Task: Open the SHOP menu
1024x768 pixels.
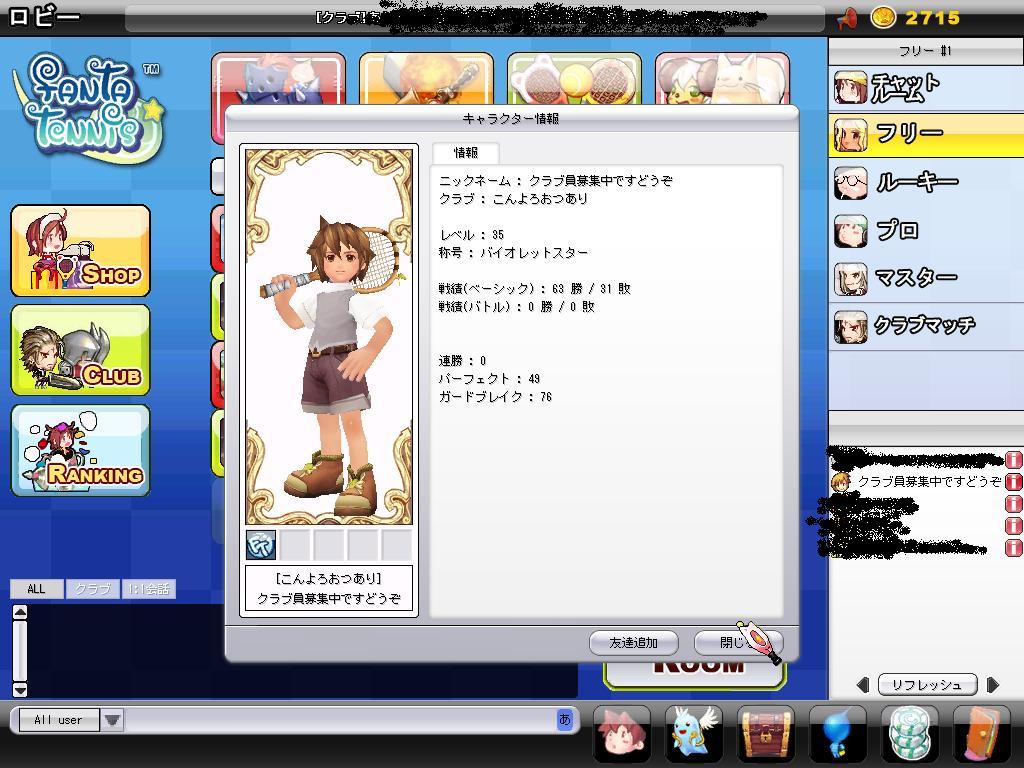Action: 81,251
